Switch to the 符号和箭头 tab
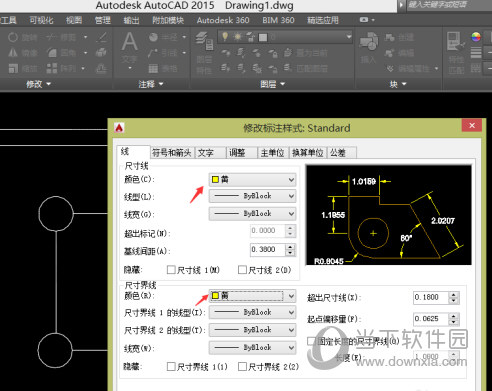The width and height of the screenshot is (492, 391). (172, 153)
